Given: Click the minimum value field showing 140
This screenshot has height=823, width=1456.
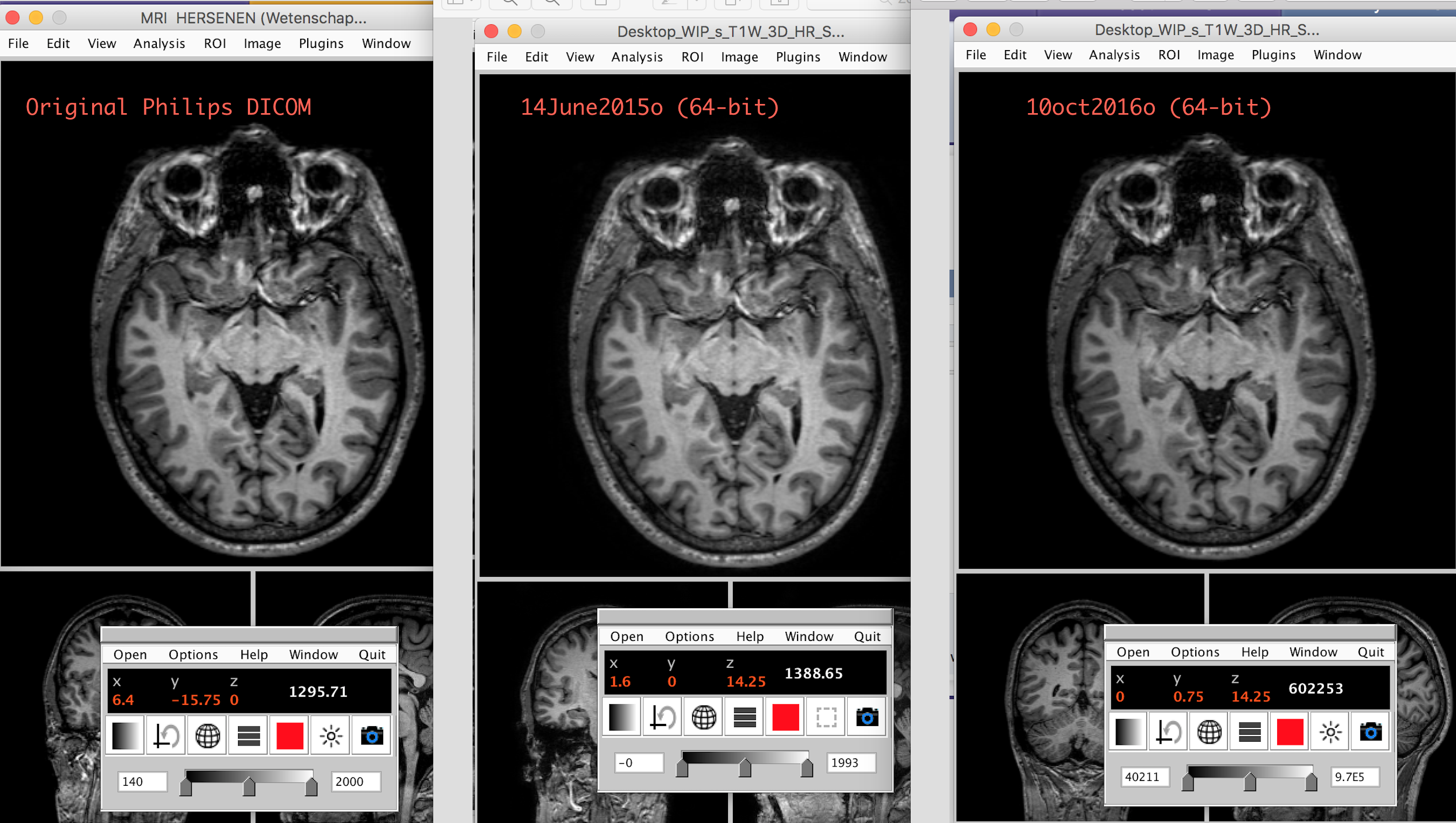Looking at the screenshot, I should 141,781.
